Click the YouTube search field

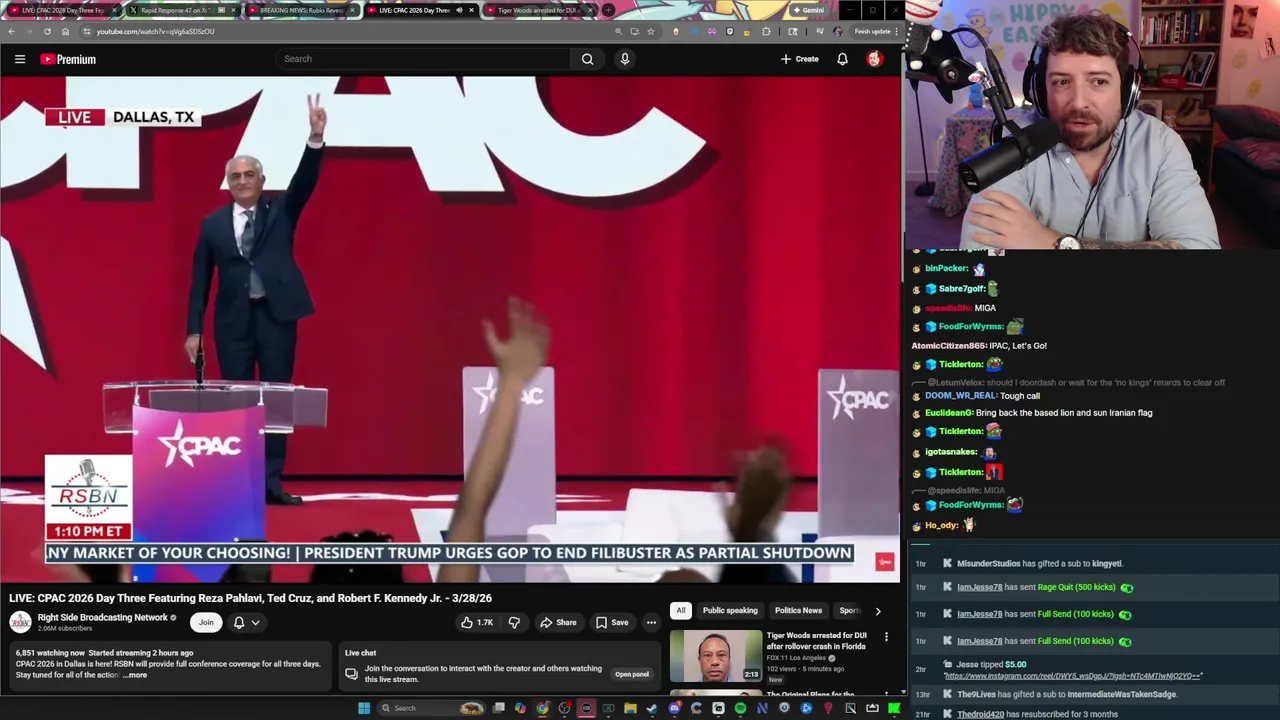[424, 59]
